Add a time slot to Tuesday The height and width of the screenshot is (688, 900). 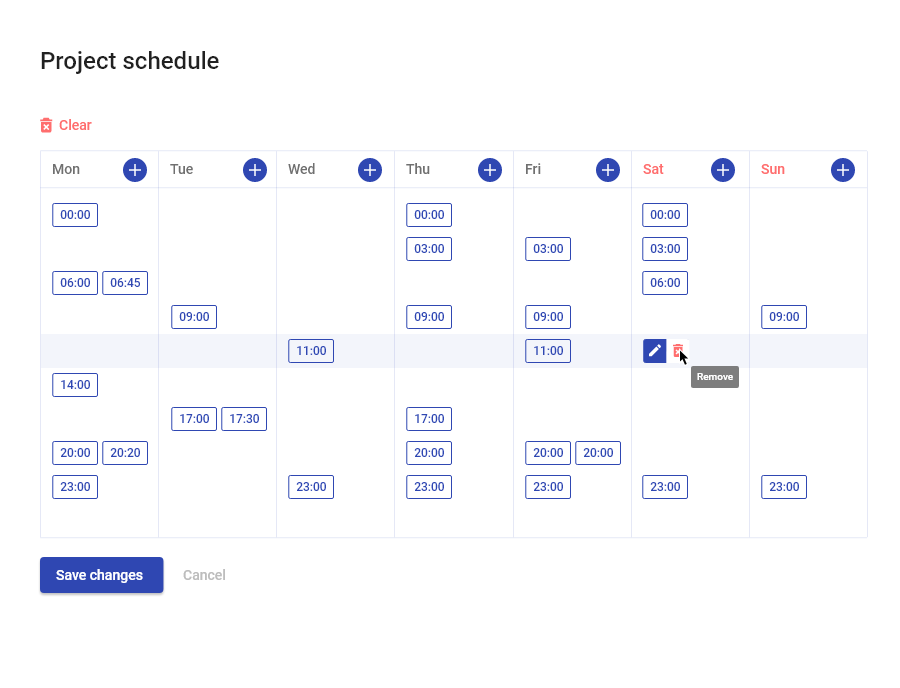point(255,170)
